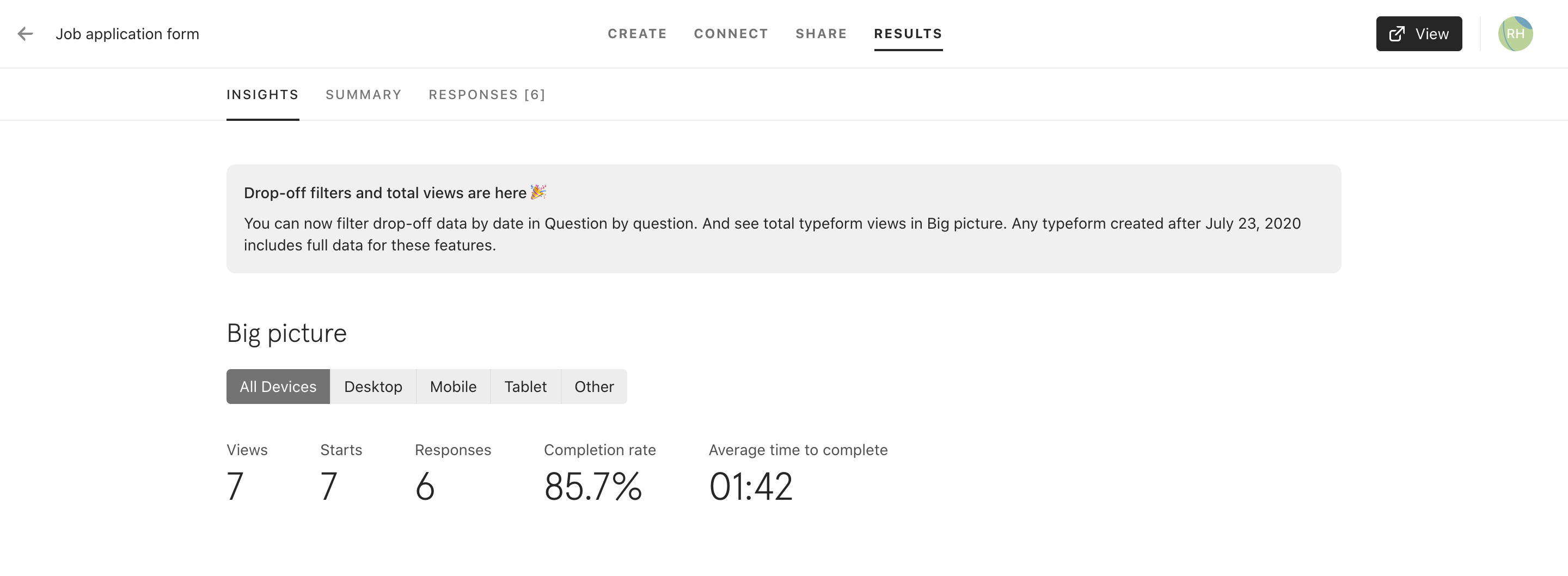Open the Summary sub-tab
The width and height of the screenshot is (1568, 576).
pos(363,94)
